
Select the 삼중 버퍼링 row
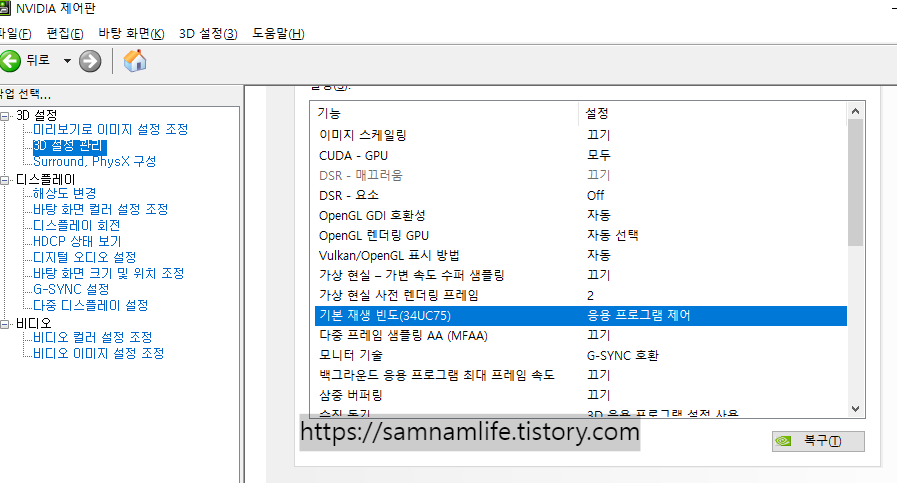[x=581, y=395]
